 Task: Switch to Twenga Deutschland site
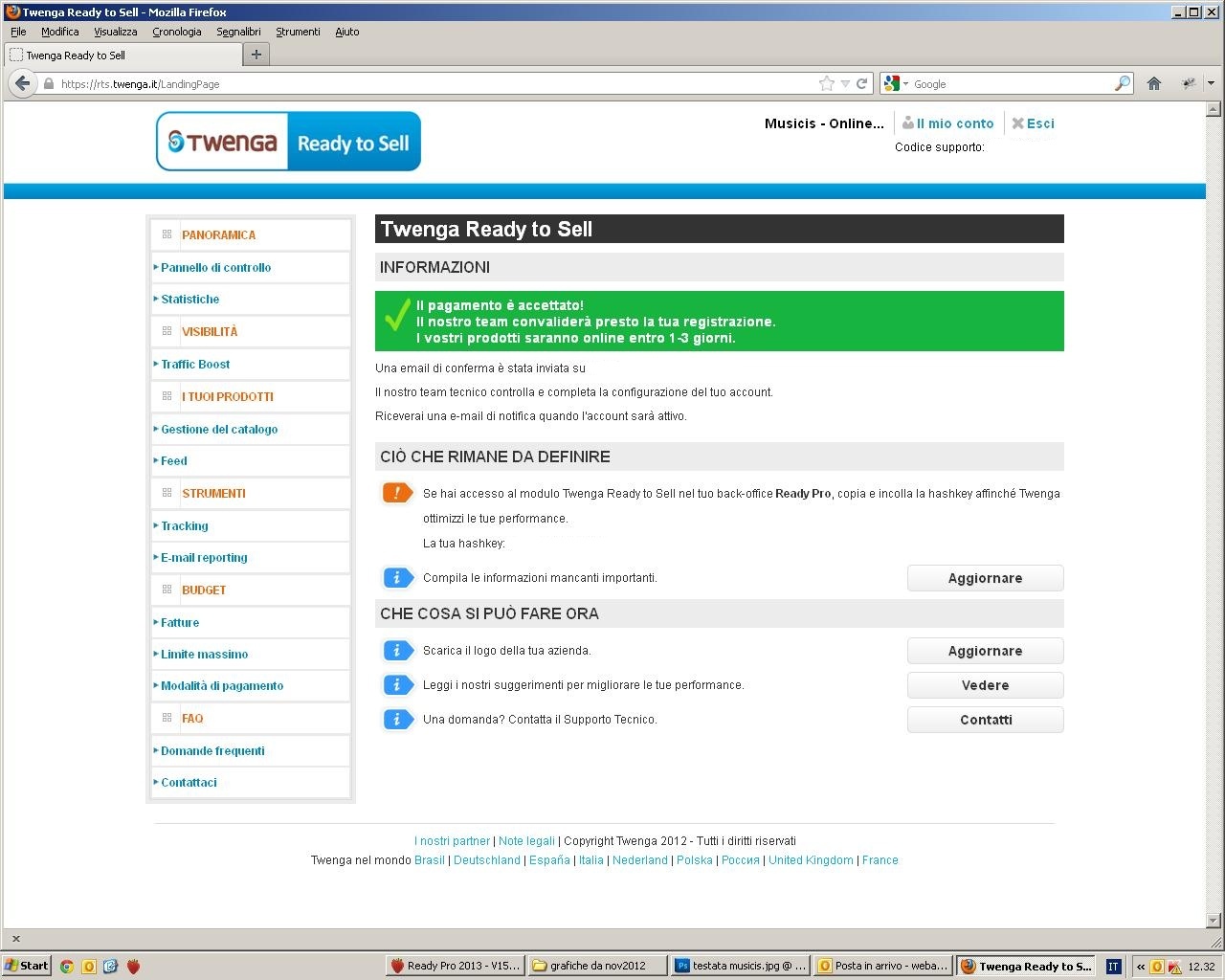[487, 860]
